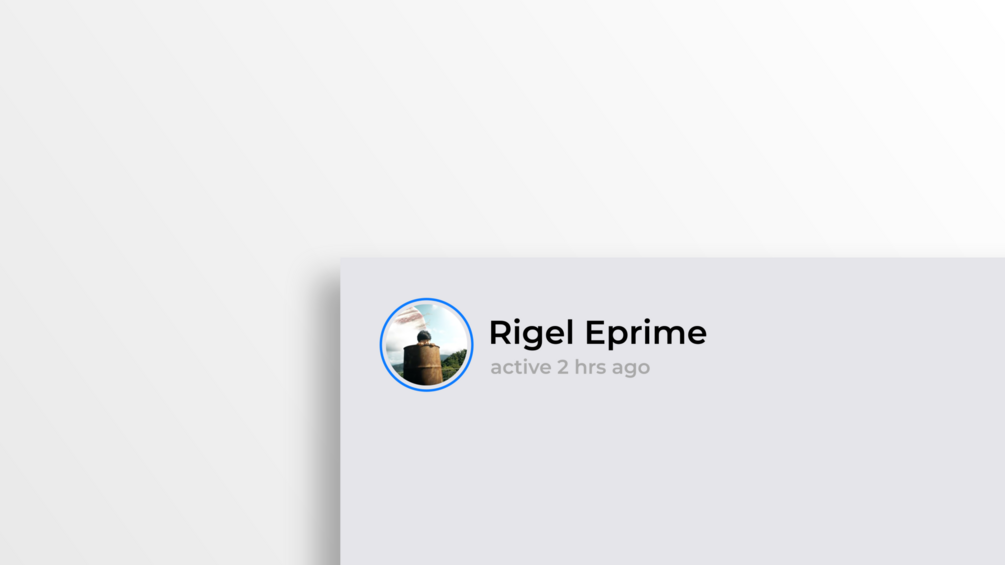Open Rigel Eprime's profile picture

point(426,345)
